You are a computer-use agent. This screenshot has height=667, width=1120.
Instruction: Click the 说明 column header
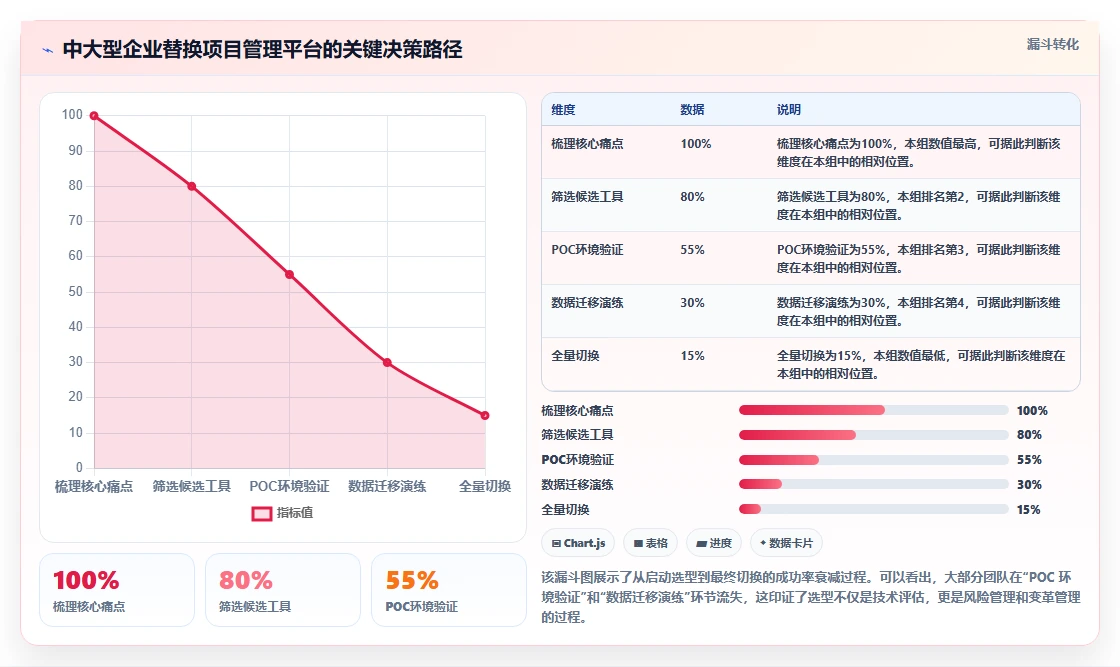pyautogui.click(x=789, y=110)
